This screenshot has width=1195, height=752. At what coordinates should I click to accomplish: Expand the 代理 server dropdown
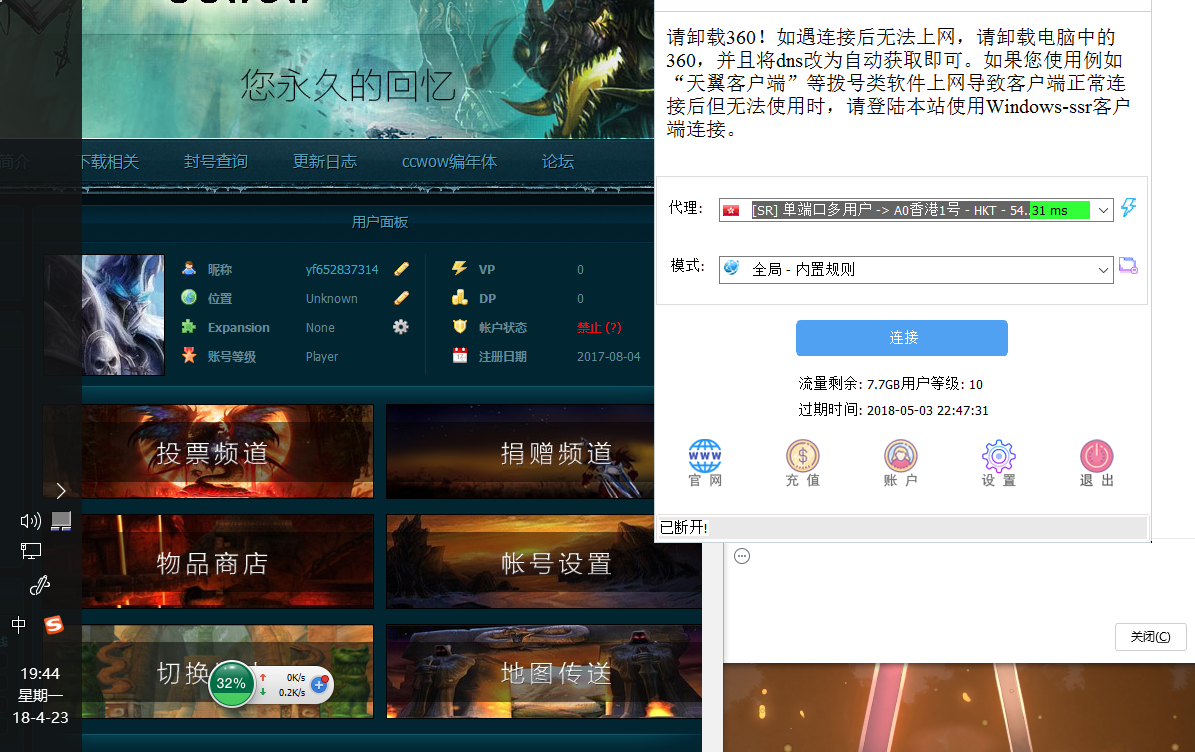click(1103, 210)
